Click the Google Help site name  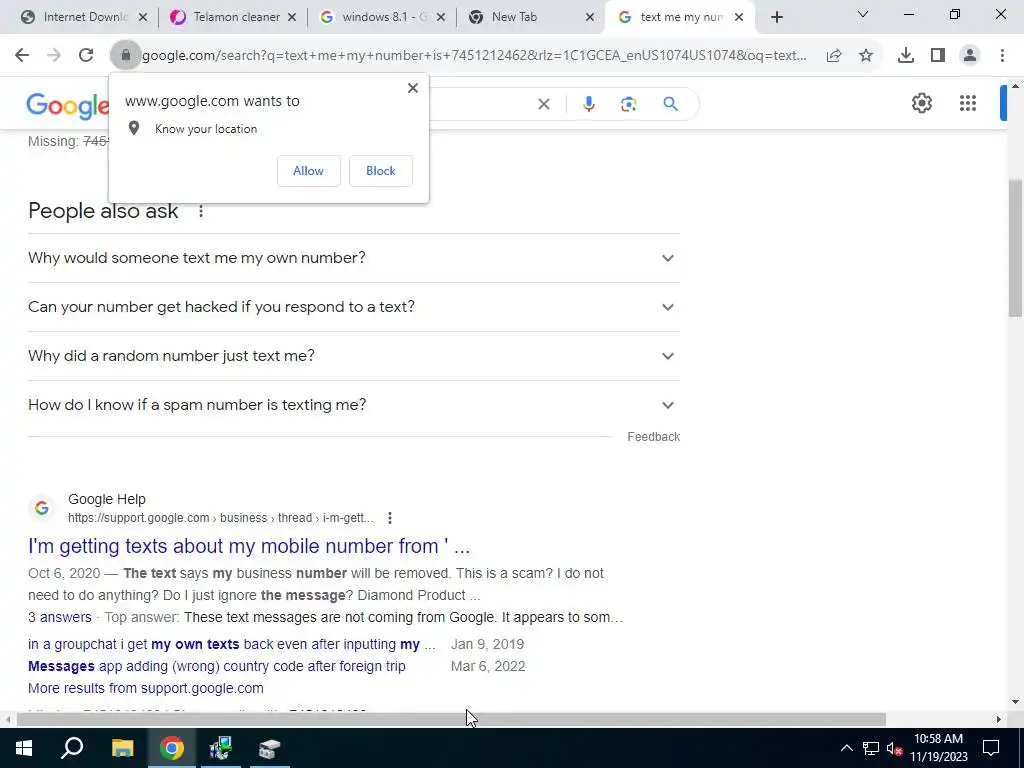click(106, 500)
